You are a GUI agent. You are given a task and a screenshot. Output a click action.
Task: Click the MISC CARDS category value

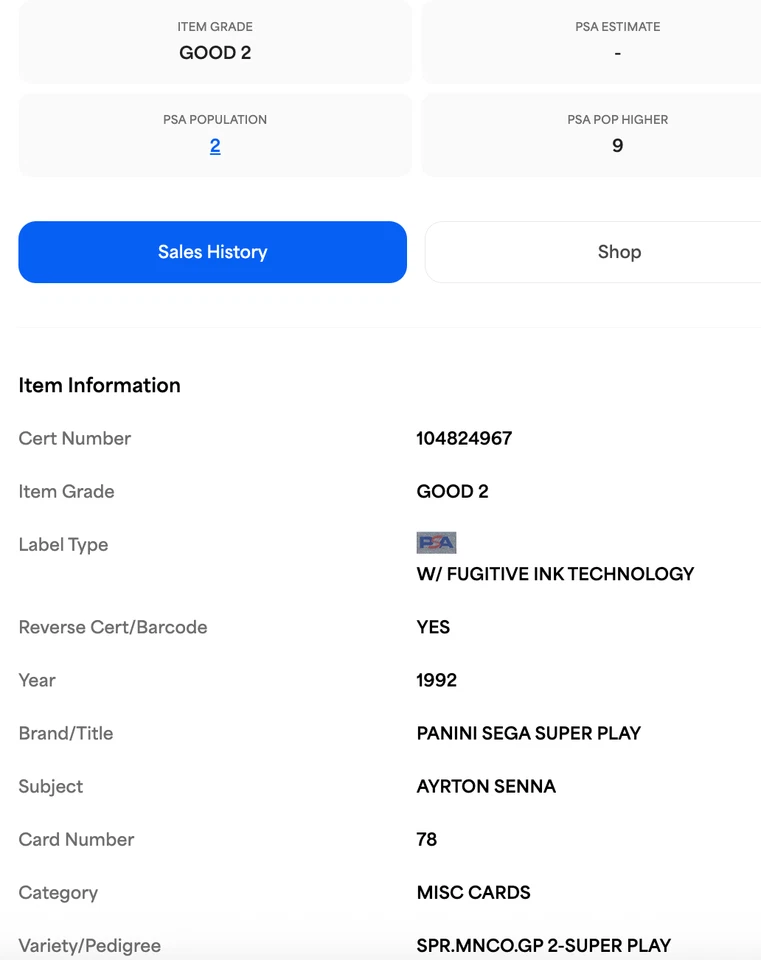click(473, 892)
